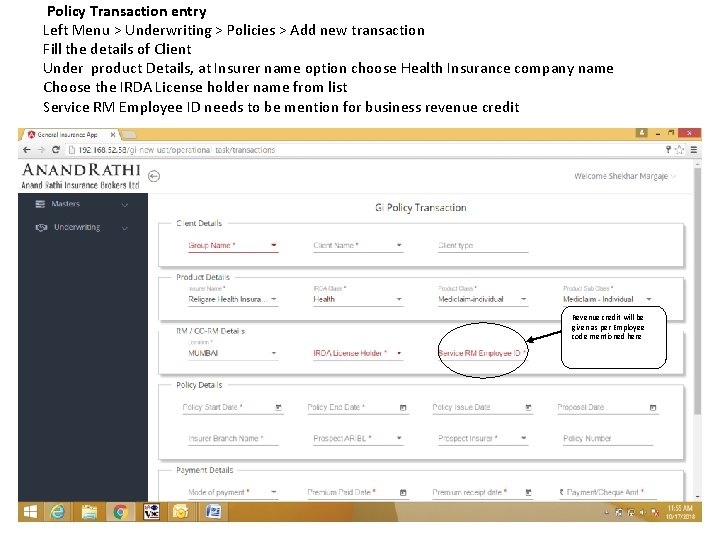Viewport: 720px width, 540px height.
Task: Open Policy Start Date calendar icon
Action: tap(278, 407)
